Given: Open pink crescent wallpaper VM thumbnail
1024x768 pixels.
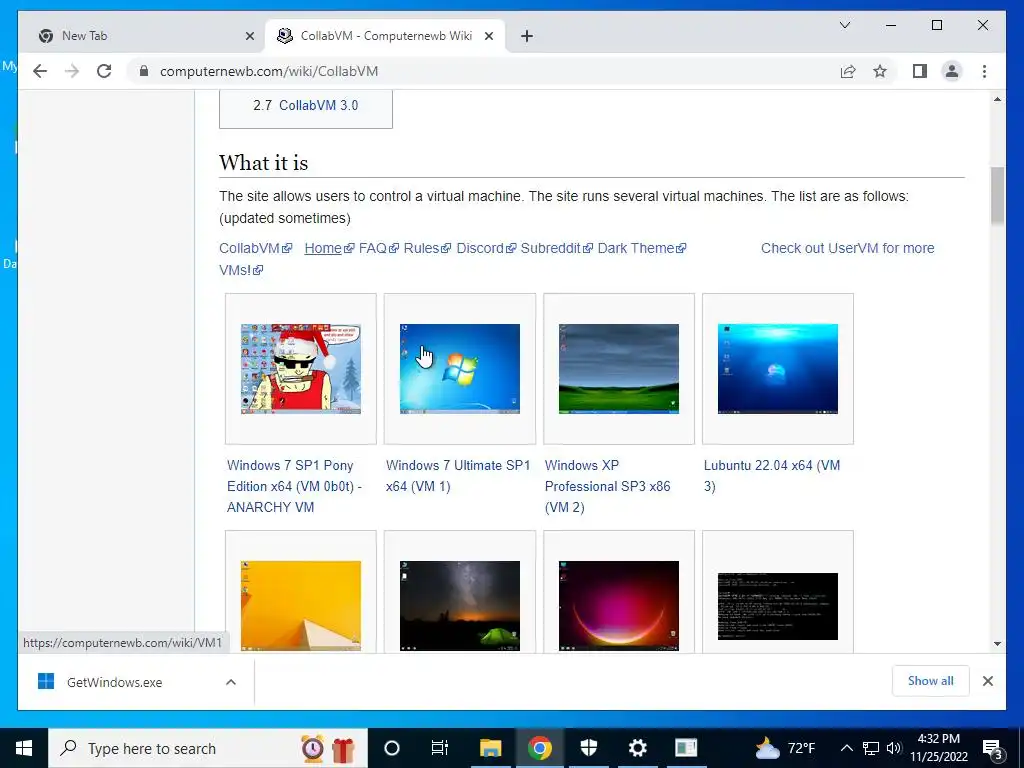Looking at the screenshot, I should click(618, 605).
